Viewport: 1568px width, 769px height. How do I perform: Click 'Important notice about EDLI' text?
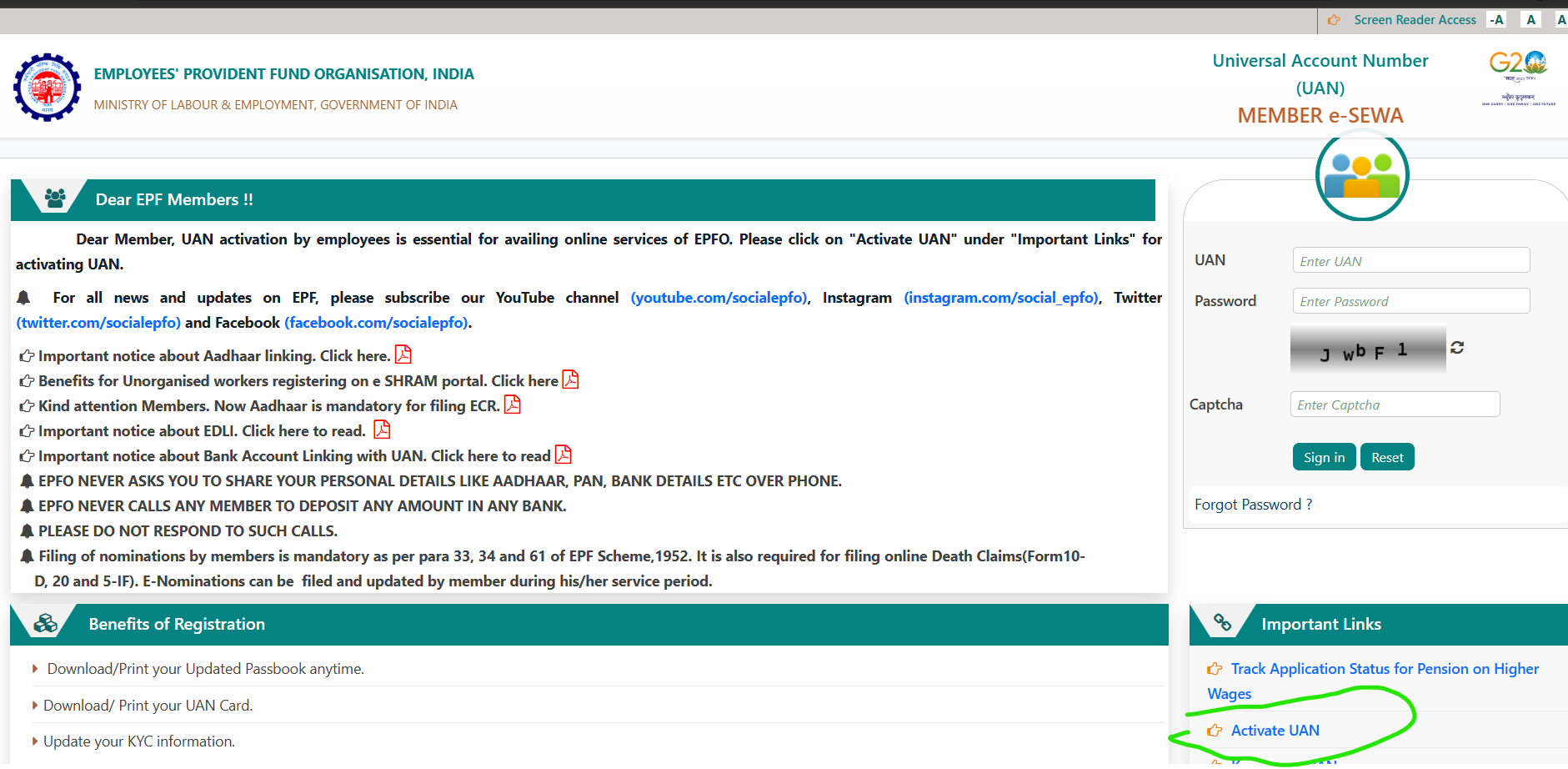tap(202, 431)
